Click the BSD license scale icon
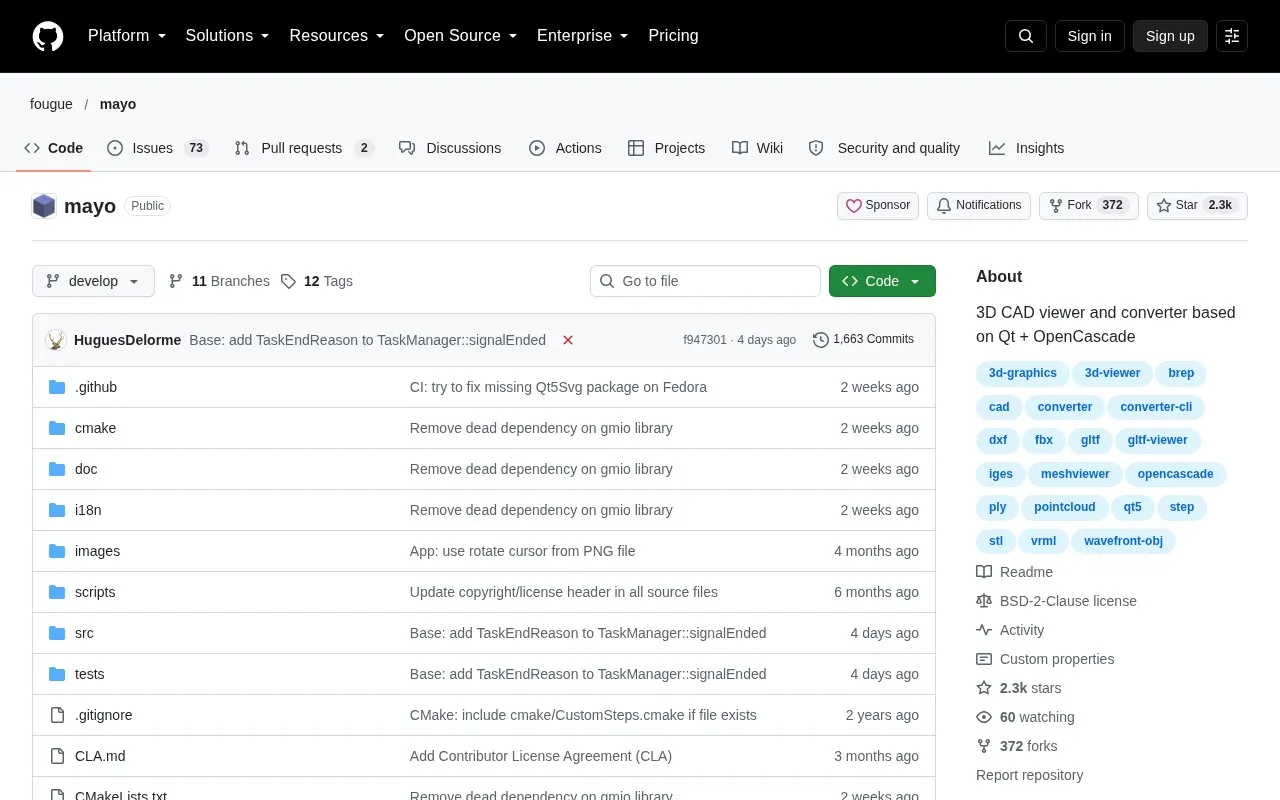Viewport: 1280px width, 800px height. tap(984, 601)
